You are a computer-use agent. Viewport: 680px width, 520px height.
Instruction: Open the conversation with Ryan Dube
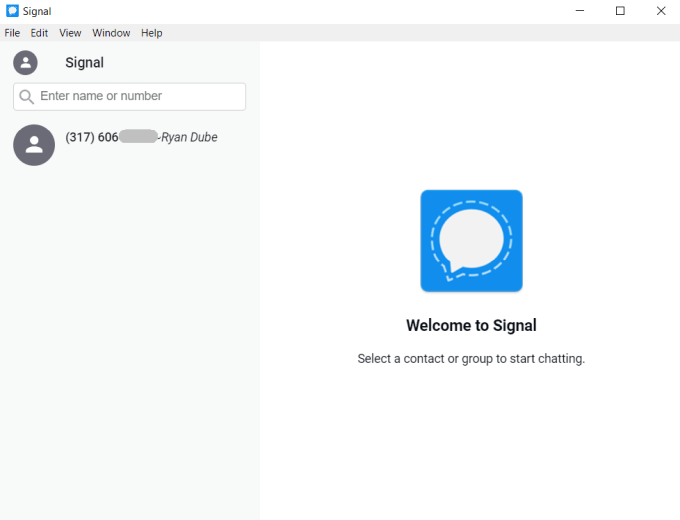(130, 145)
